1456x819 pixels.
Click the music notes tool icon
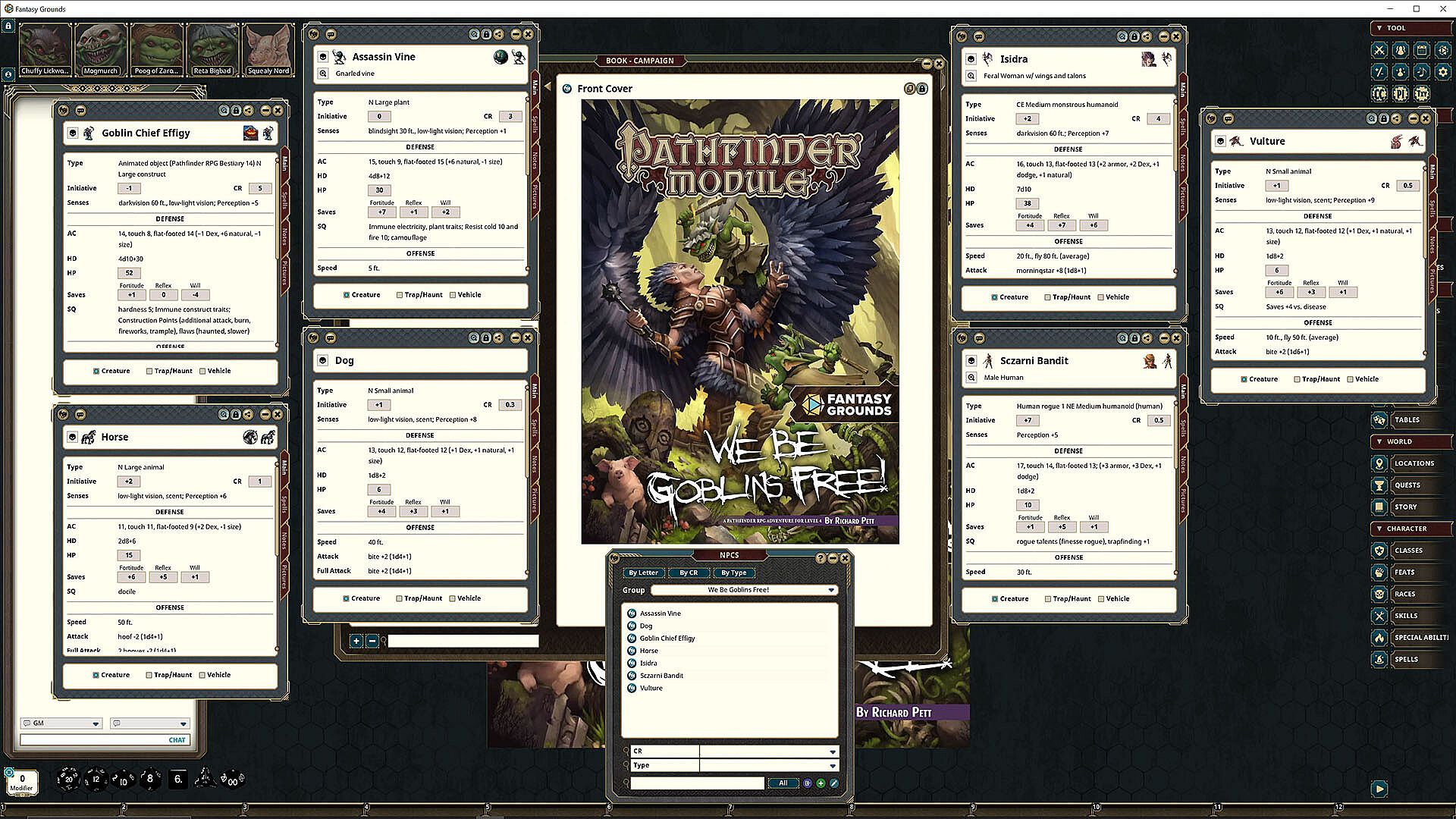point(1422,72)
